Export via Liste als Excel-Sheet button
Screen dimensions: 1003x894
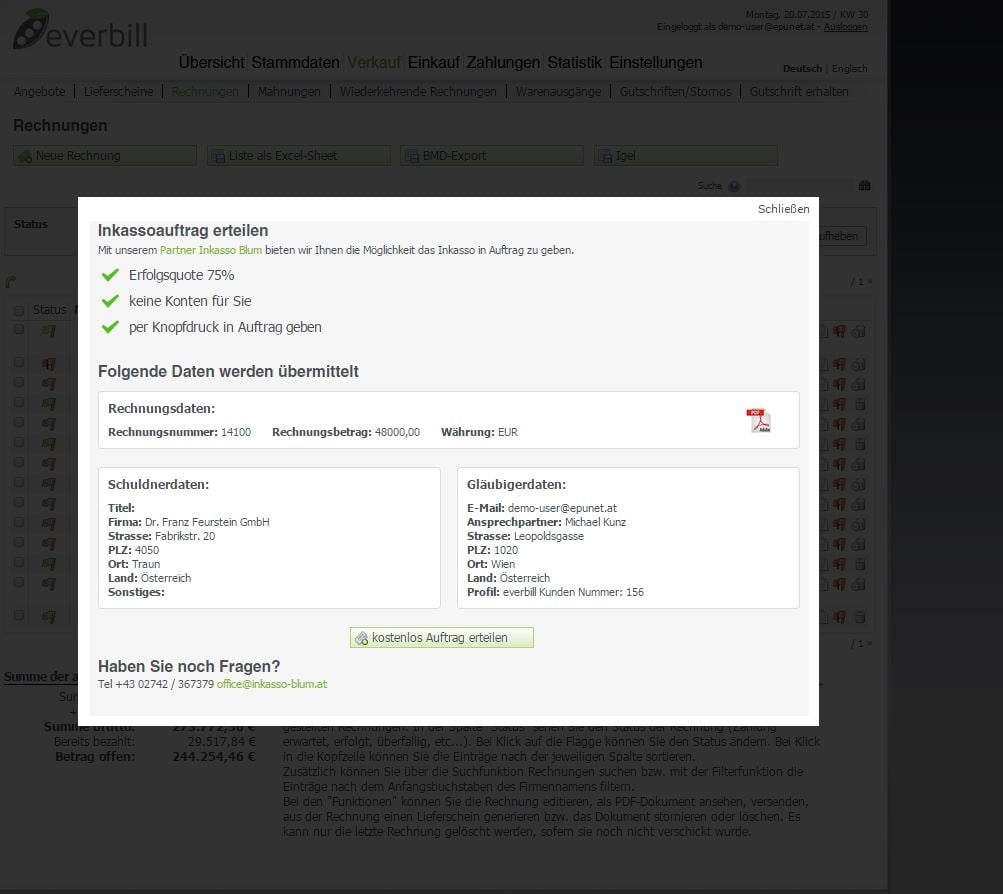(299, 155)
